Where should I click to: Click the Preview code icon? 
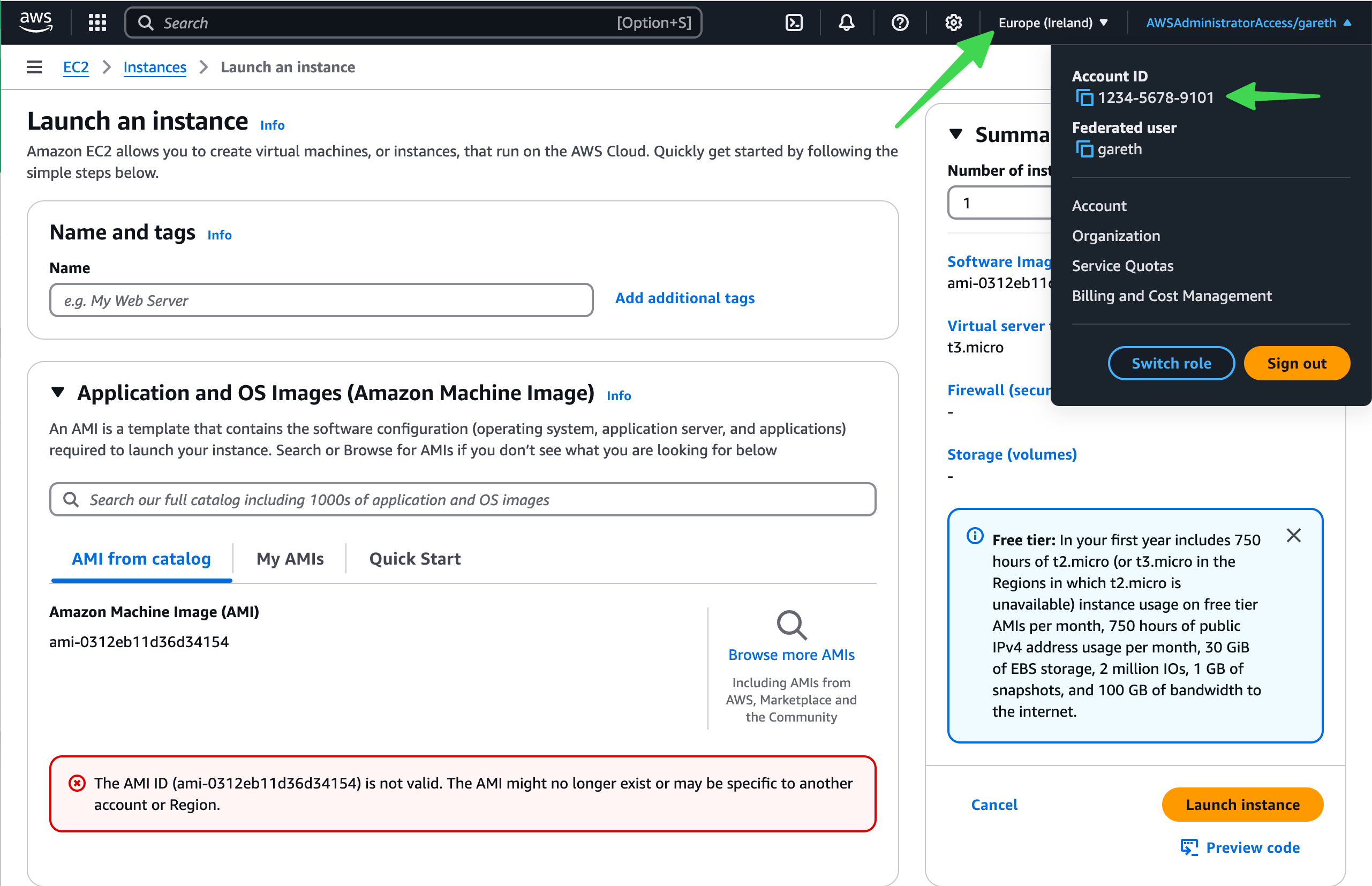pos(1189,847)
